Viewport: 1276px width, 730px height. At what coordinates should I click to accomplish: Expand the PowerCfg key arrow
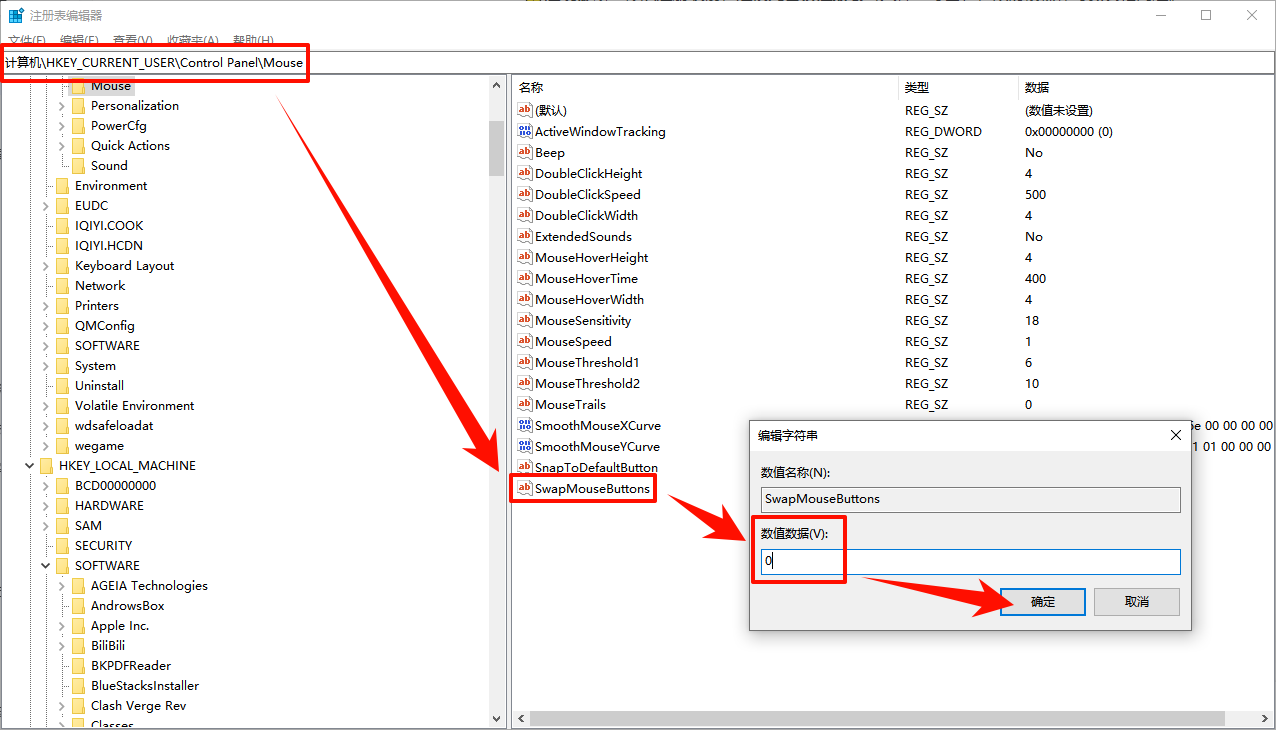[62, 126]
